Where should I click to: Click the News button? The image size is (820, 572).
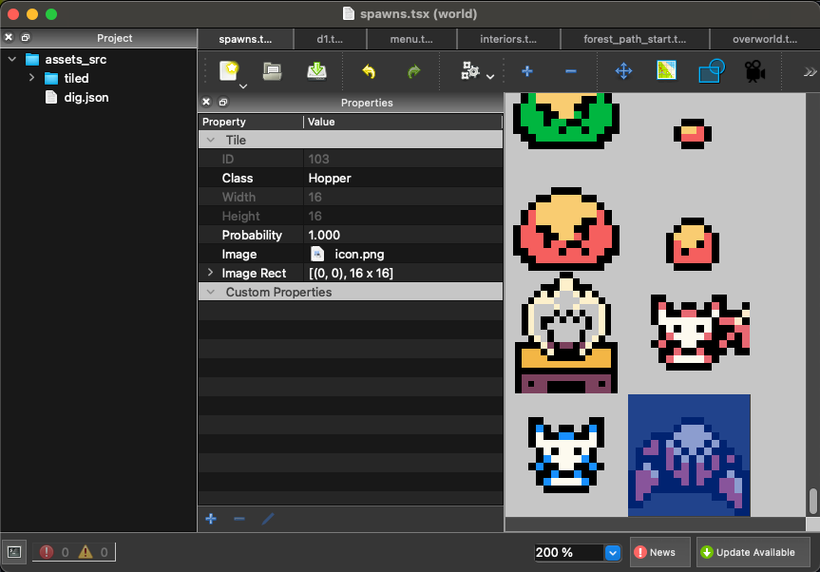[654, 552]
